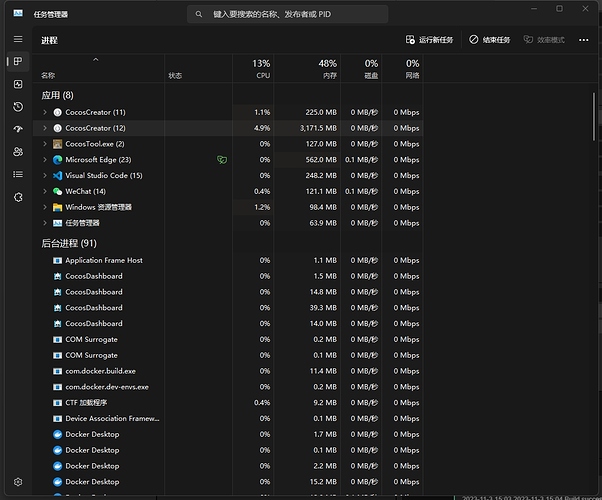Image resolution: width=602 pixels, height=500 pixels.
Task: Click the process list vertical scrollbar
Action: click(x=594, y=116)
